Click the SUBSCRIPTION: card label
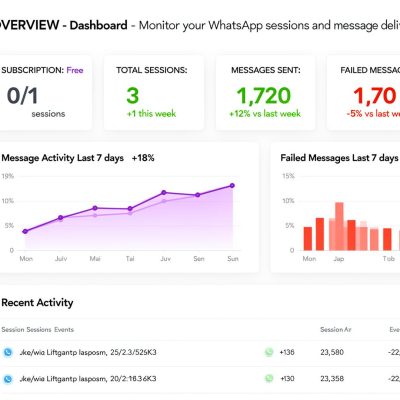Screen dimensions: 400x400 point(33,70)
